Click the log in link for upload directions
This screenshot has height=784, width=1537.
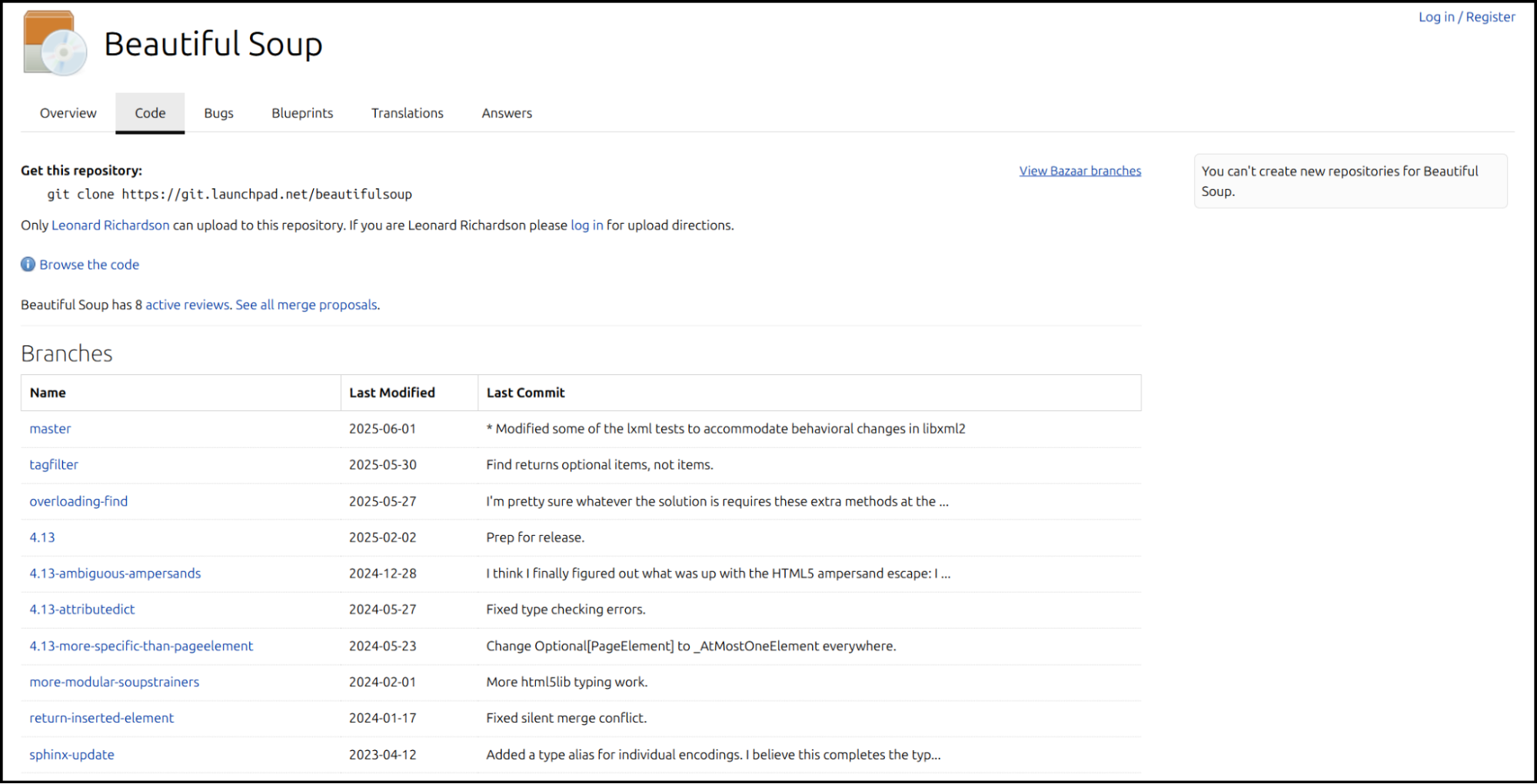click(x=587, y=225)
